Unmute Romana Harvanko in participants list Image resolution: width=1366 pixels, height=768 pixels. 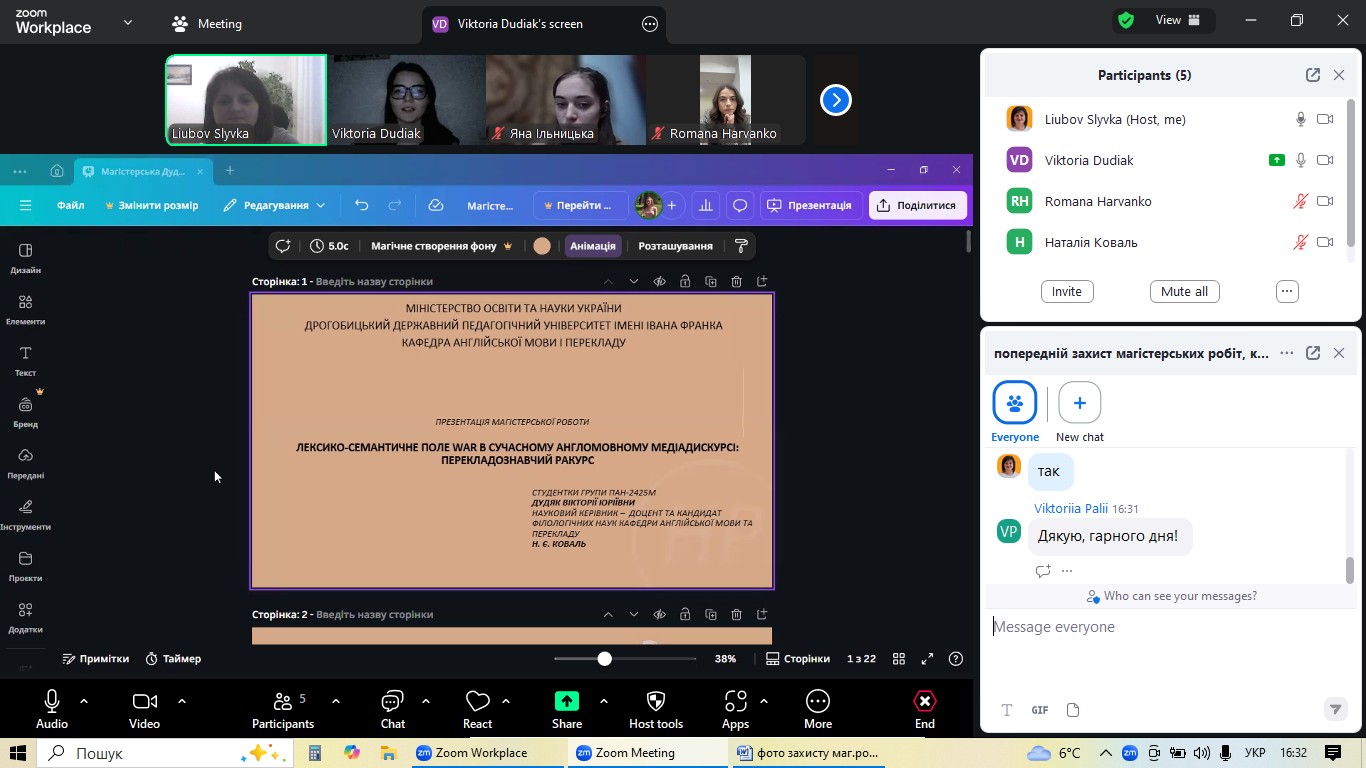pos(1300,201)
